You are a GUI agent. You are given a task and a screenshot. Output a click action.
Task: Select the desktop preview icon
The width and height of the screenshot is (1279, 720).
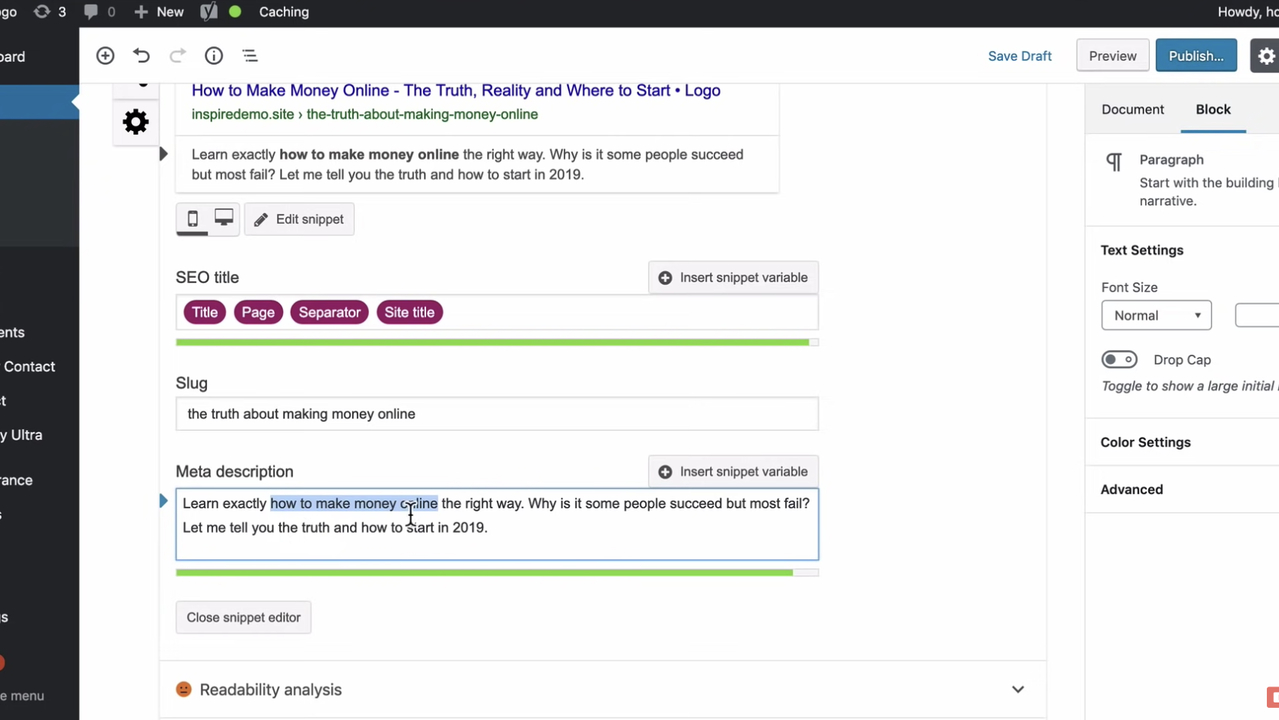(x=224, y=219)
